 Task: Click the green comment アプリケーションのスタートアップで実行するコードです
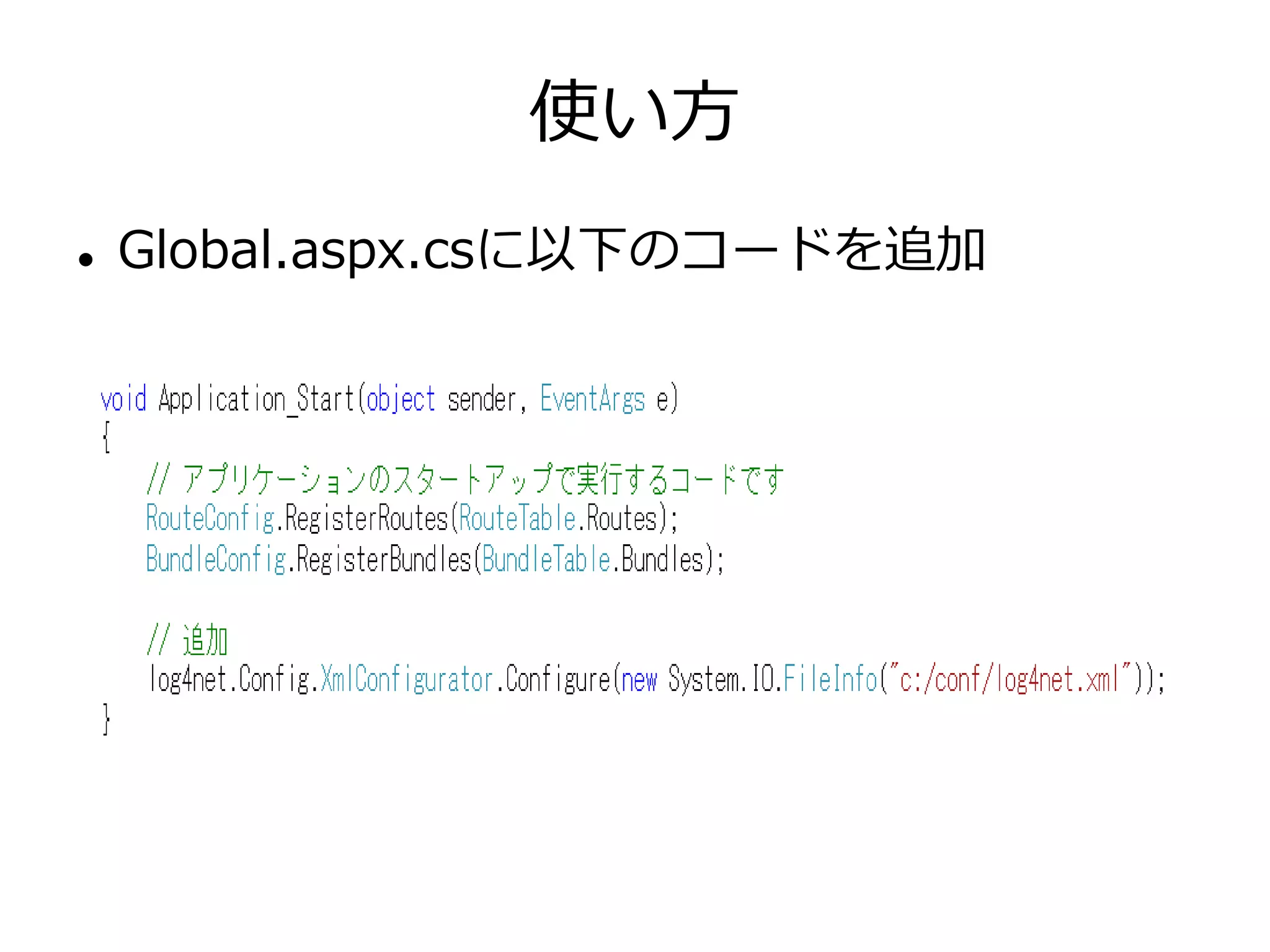(465, 479)
